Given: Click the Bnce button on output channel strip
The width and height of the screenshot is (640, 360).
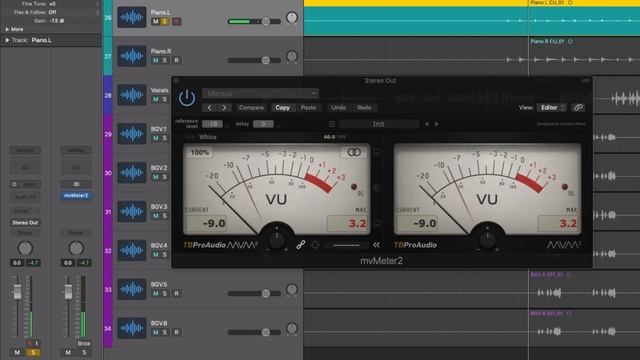Looking at the screenshot, I should [84, 344].
